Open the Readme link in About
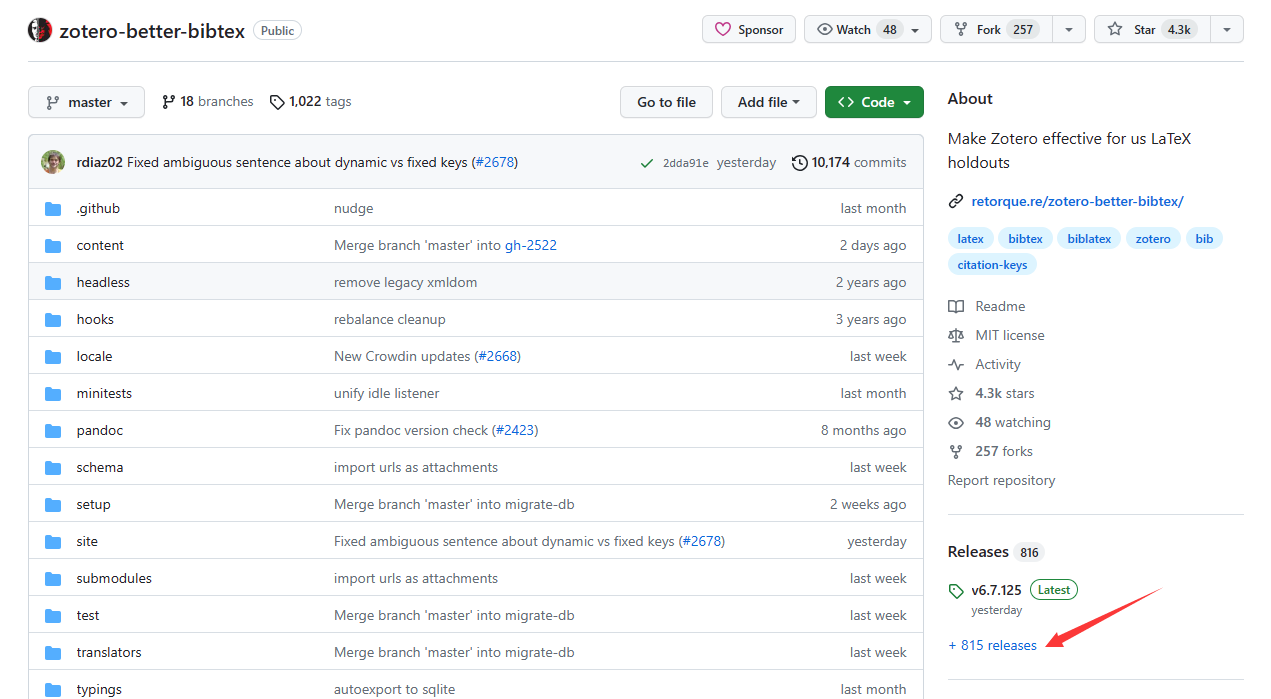This screenshot has width=1271, height=699. click(x=1000, y=307)
